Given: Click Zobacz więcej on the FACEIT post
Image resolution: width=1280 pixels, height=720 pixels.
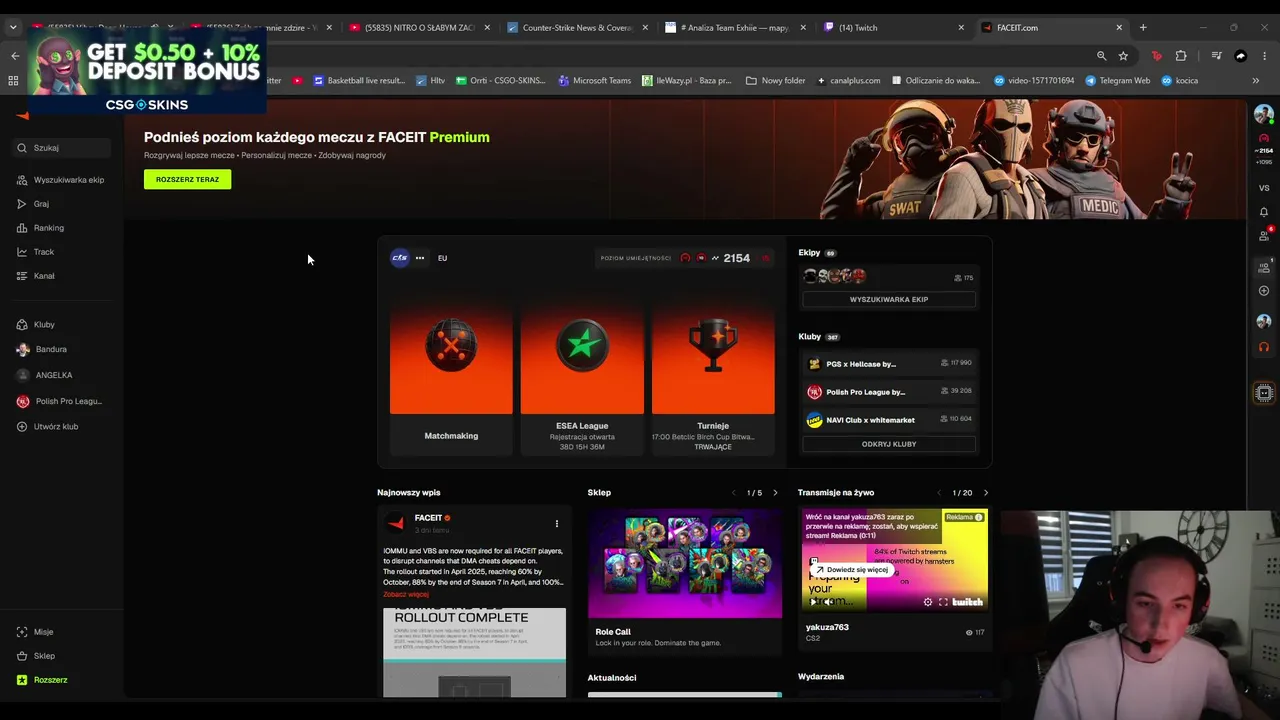Looking at the screenshot, I should (406, 594).
